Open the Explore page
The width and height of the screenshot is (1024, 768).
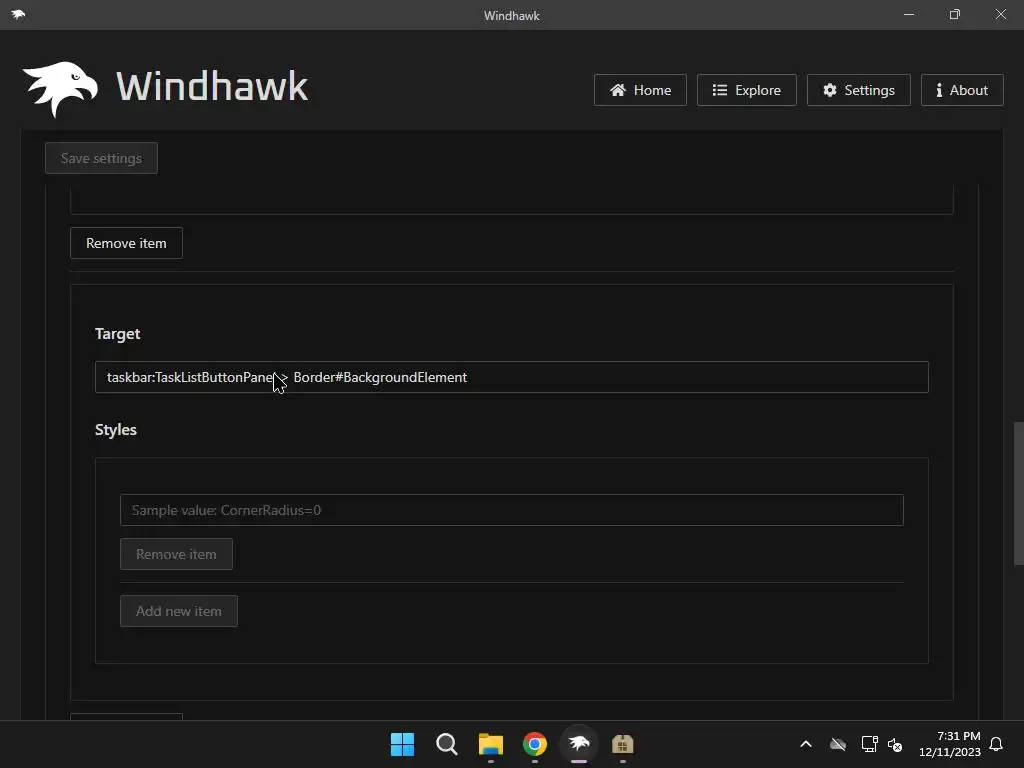[746, 90]
